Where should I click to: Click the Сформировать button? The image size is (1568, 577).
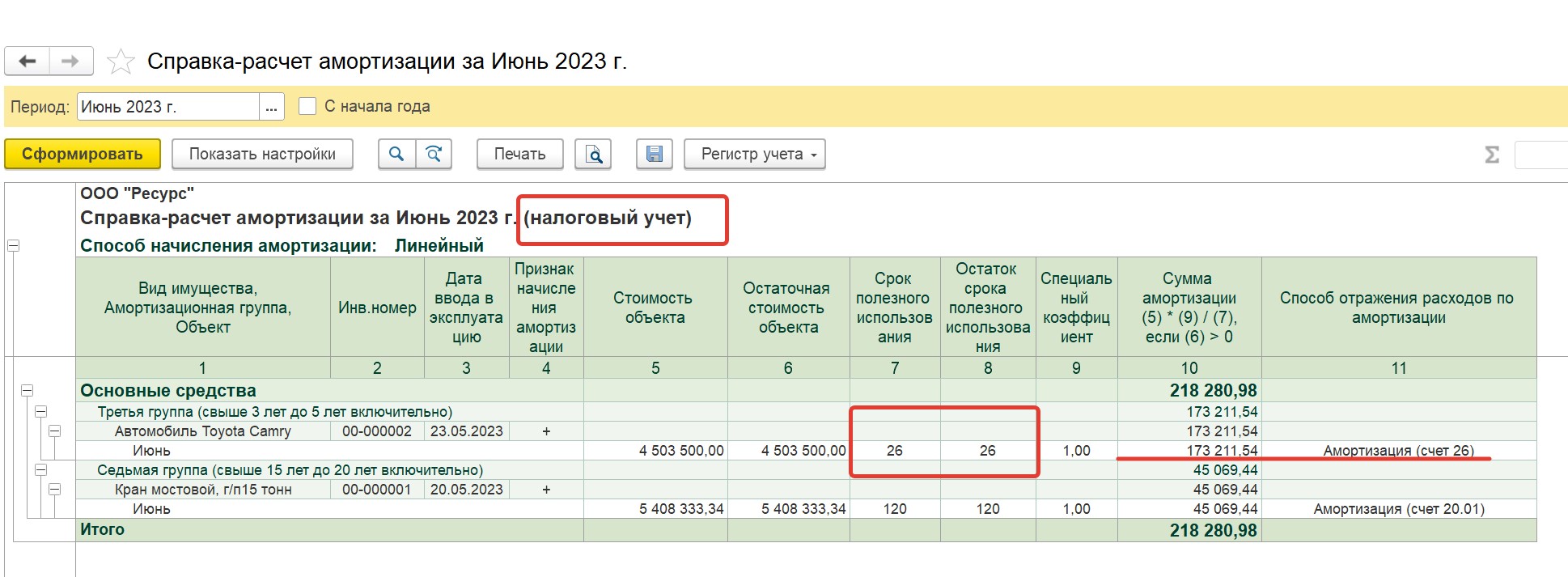pos(83,154)
